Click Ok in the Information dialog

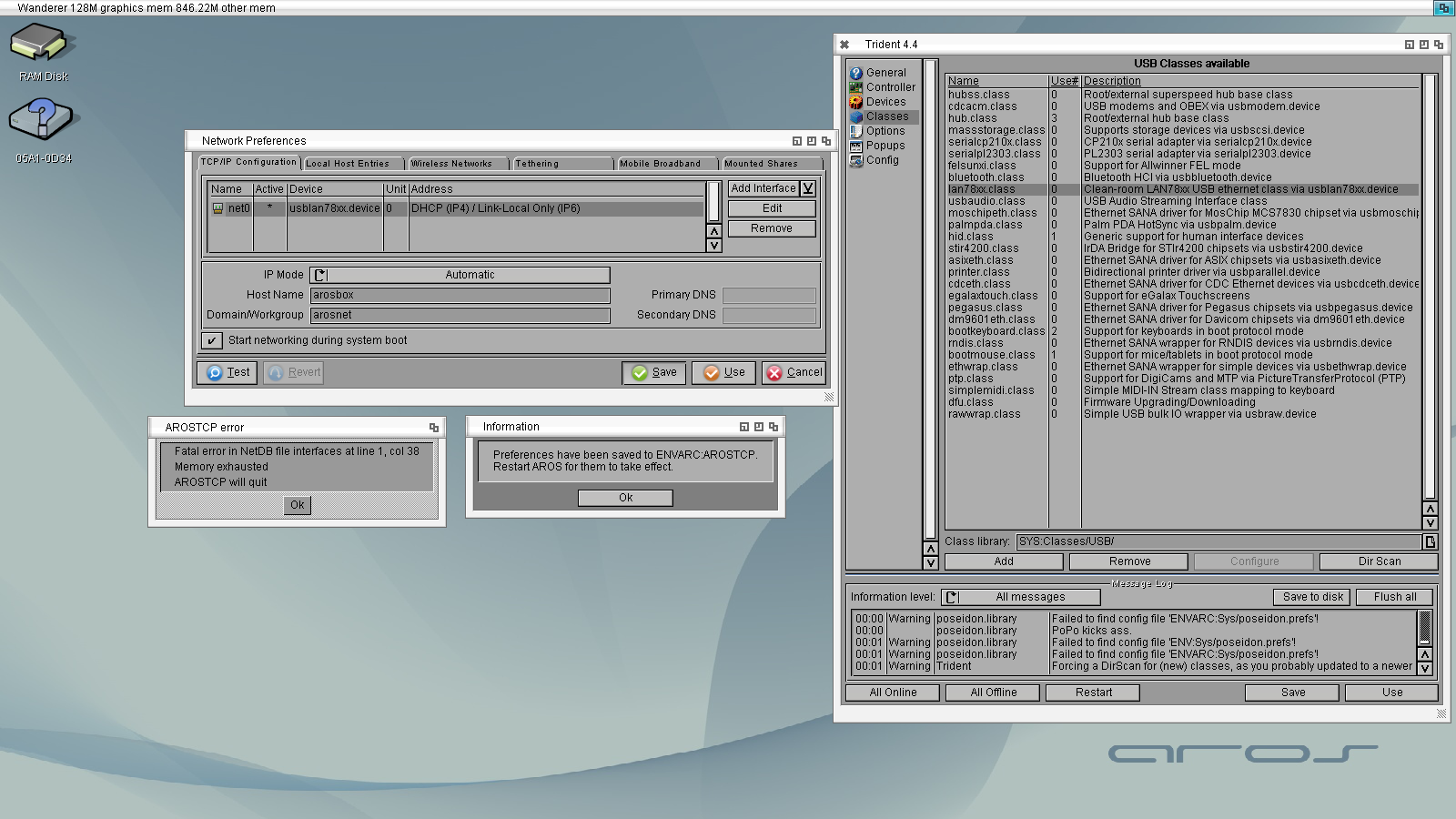[626, 498]
